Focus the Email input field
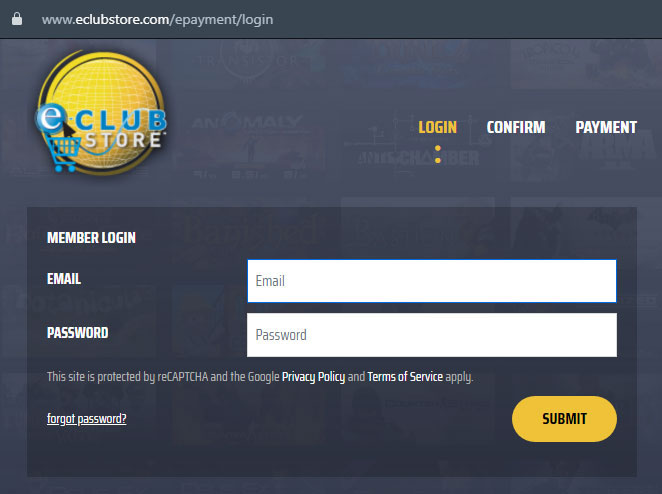This screenshot has height=494, width=662. pos(431,281)
